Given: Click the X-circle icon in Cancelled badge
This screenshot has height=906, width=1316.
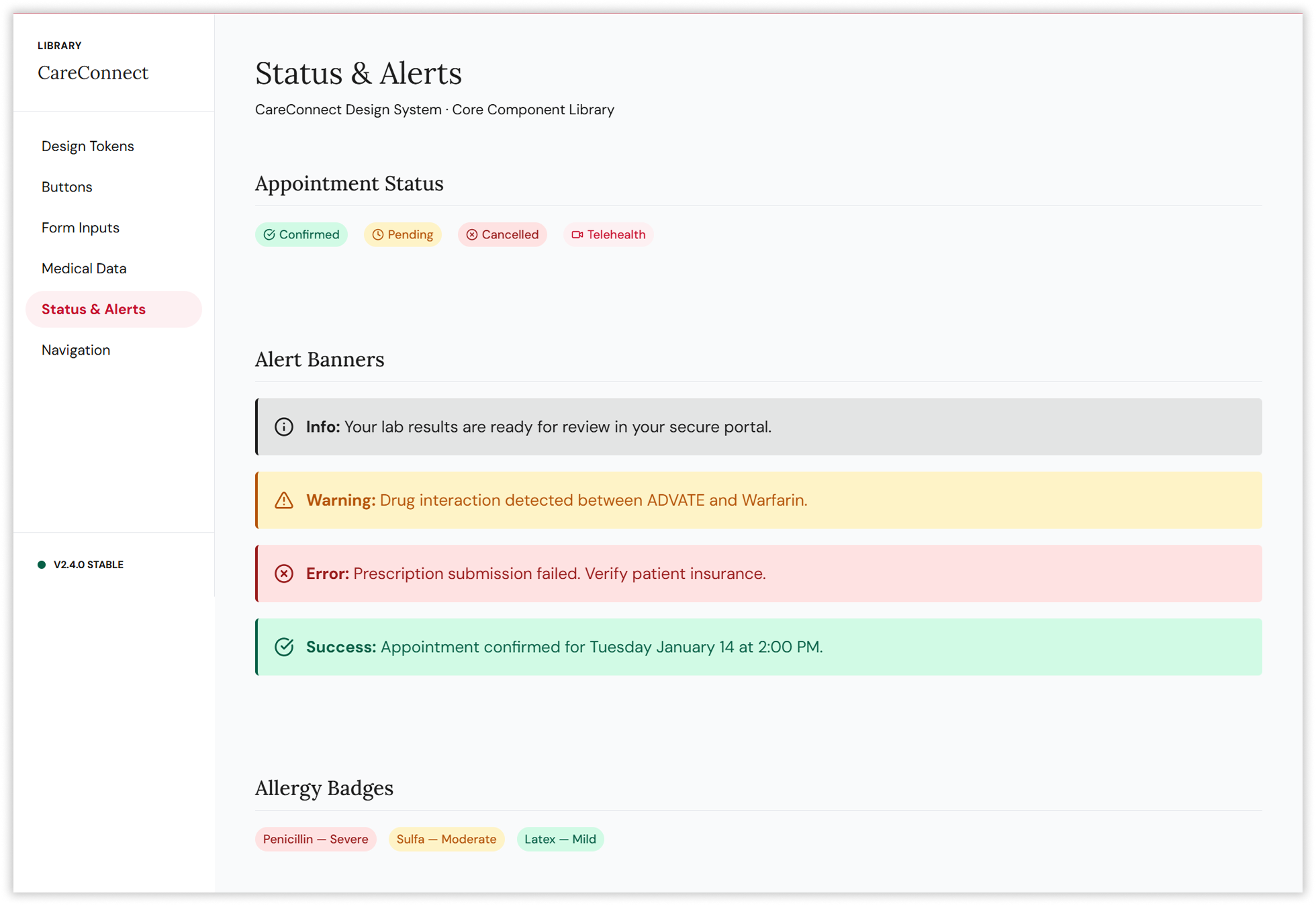Looking at the screenshot, I should click(x=472, y=234).
